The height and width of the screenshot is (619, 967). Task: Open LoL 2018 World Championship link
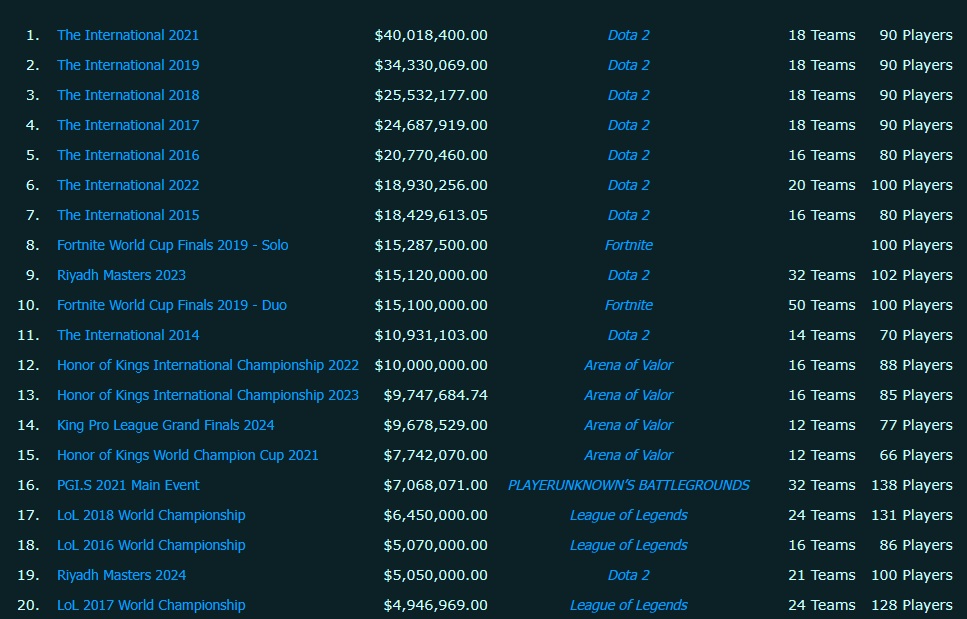(x=151, y=515)
